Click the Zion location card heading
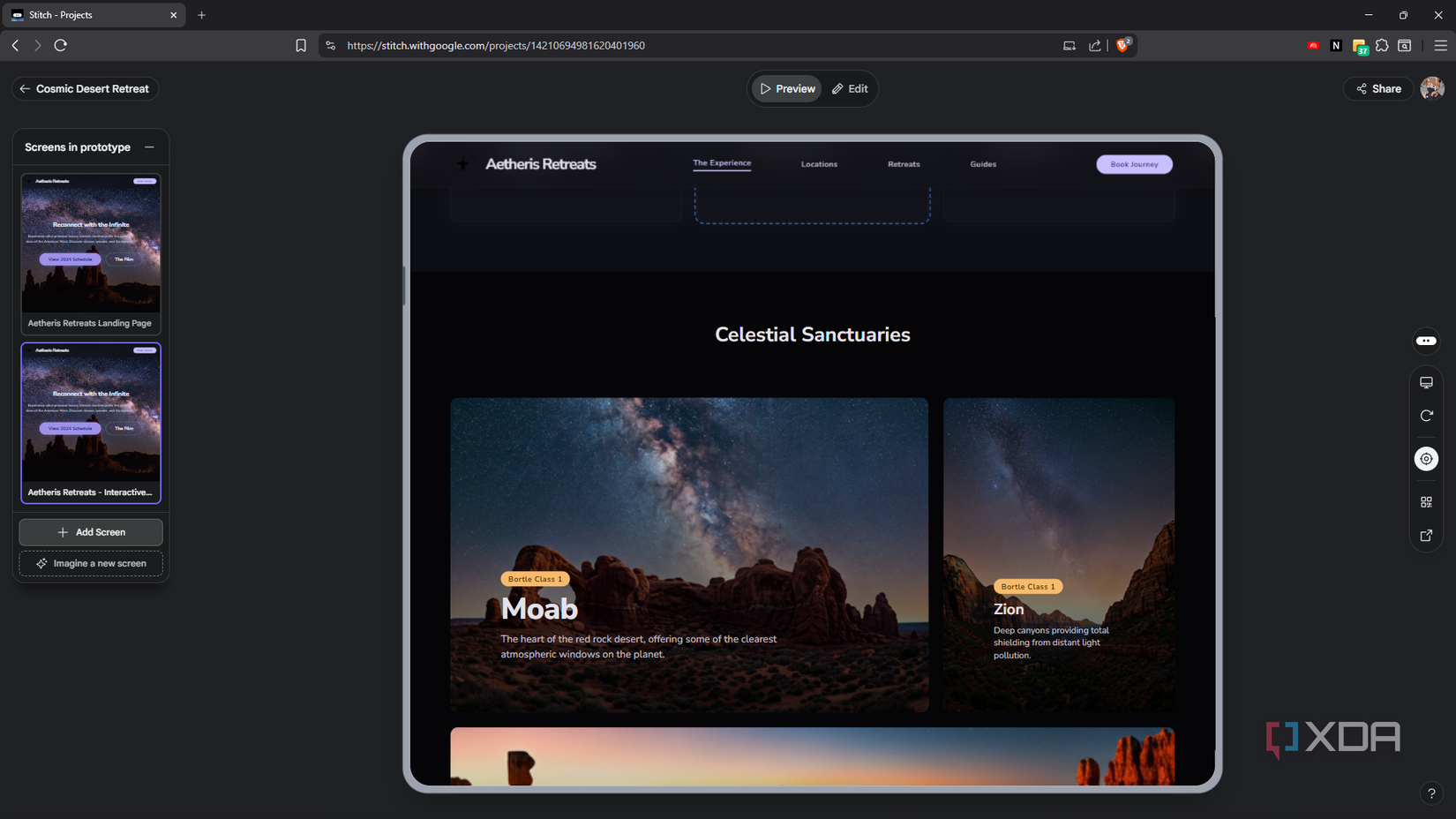The height and width of the screenshot is (819, 1456). (1009, 609)
